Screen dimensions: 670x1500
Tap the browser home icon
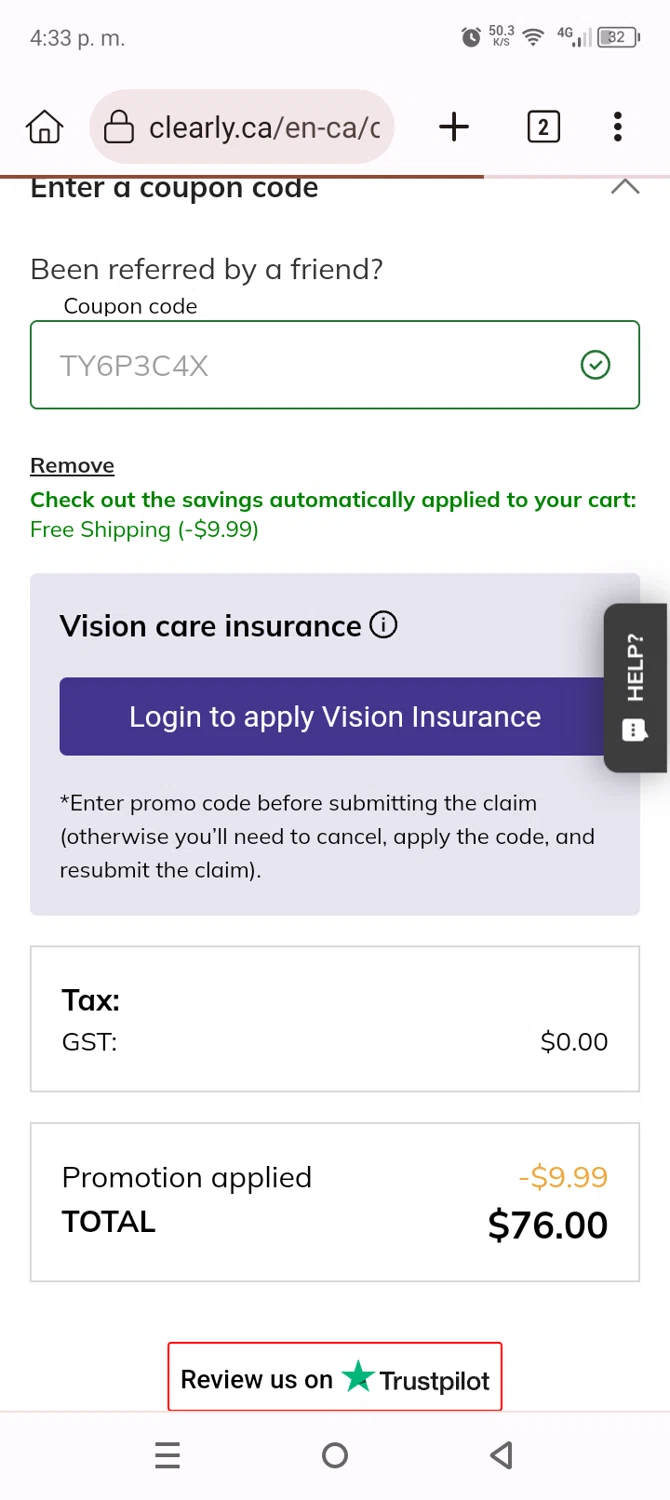(44, 127)
